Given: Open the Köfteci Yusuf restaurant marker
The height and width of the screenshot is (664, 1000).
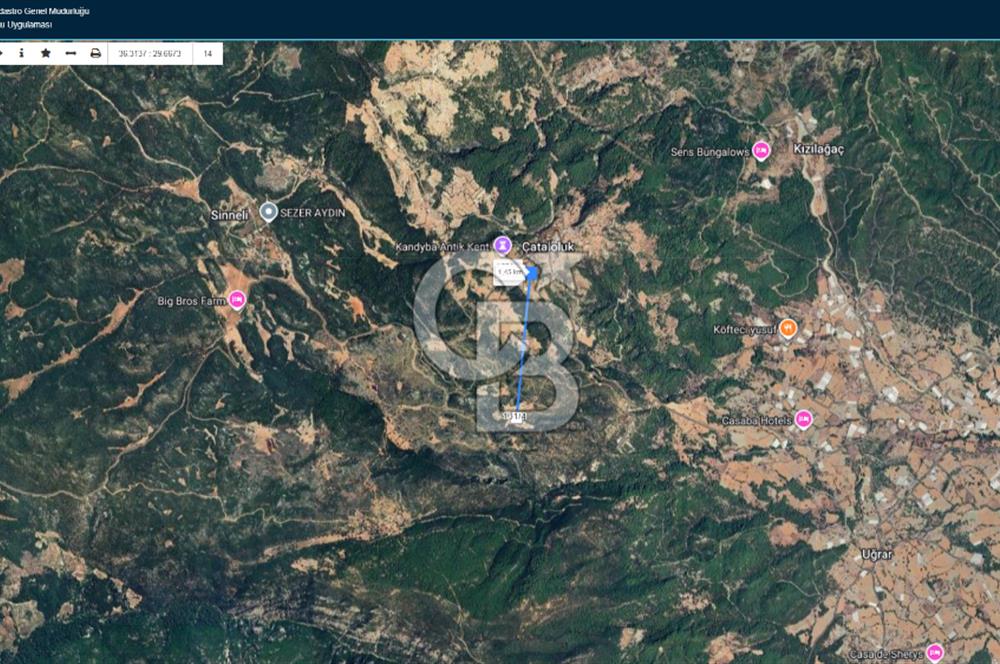Looking at the screenshot, I should (x=788, y=326).
